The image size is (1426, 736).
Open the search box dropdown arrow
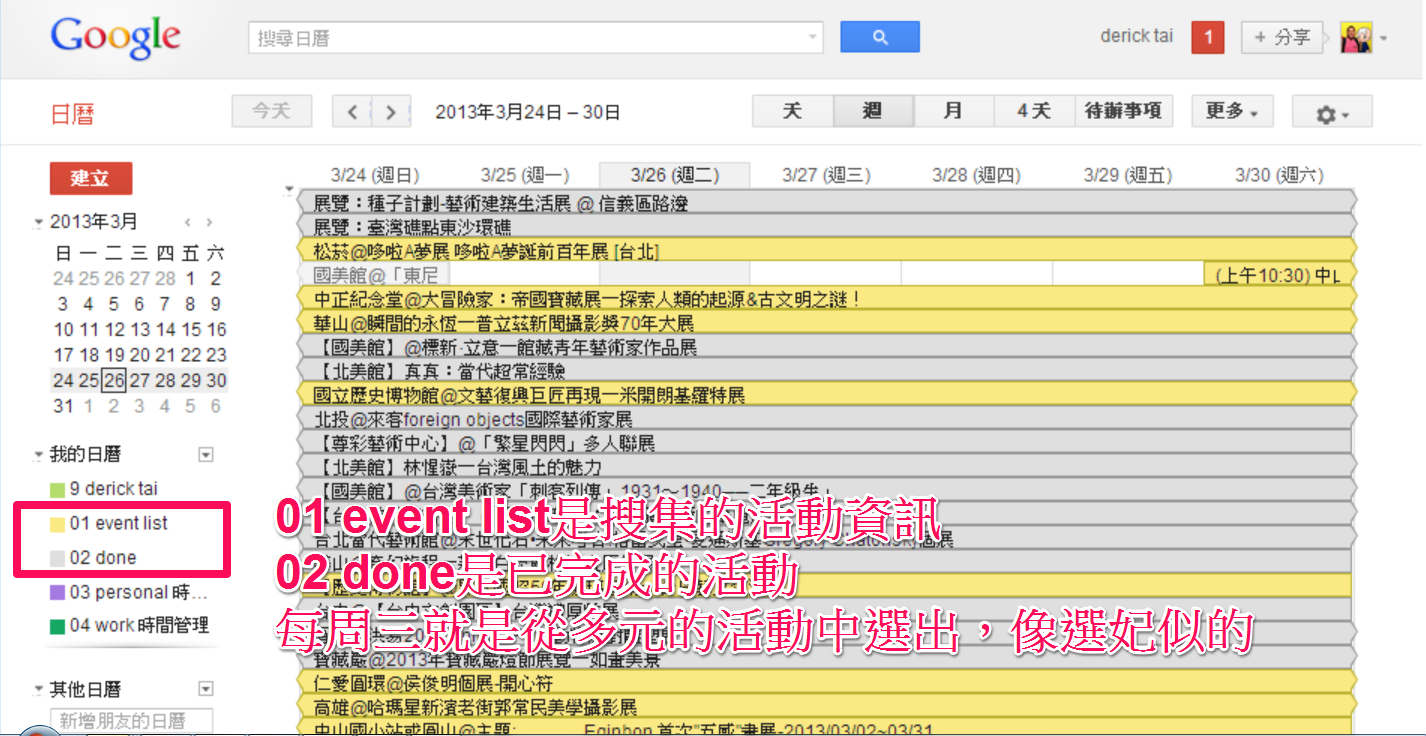[812, 38]
